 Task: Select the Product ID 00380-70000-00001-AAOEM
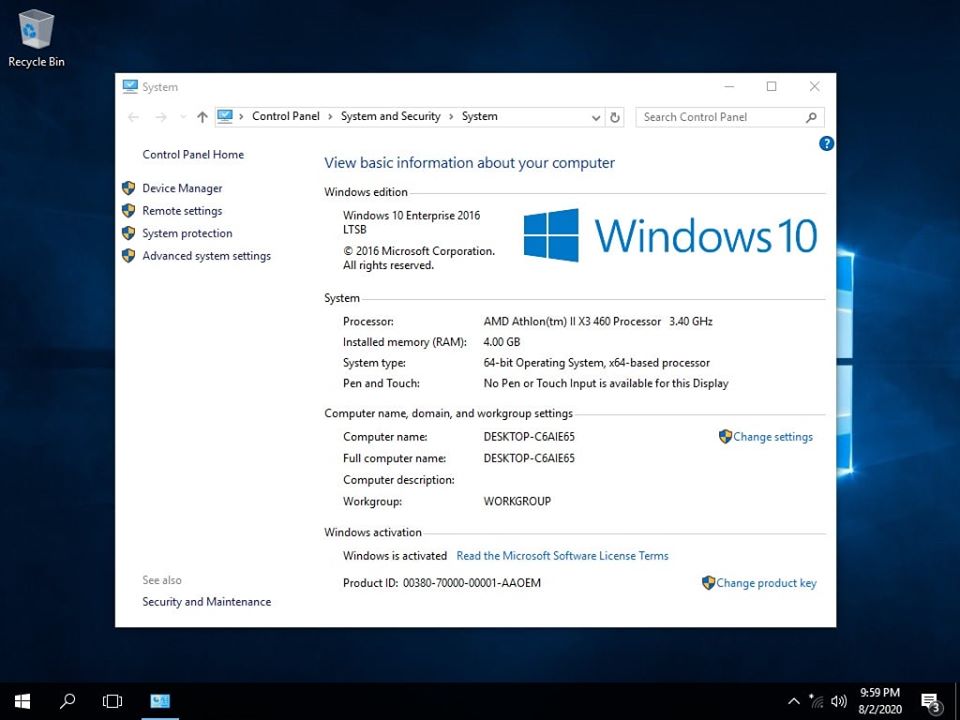[471, 583]
